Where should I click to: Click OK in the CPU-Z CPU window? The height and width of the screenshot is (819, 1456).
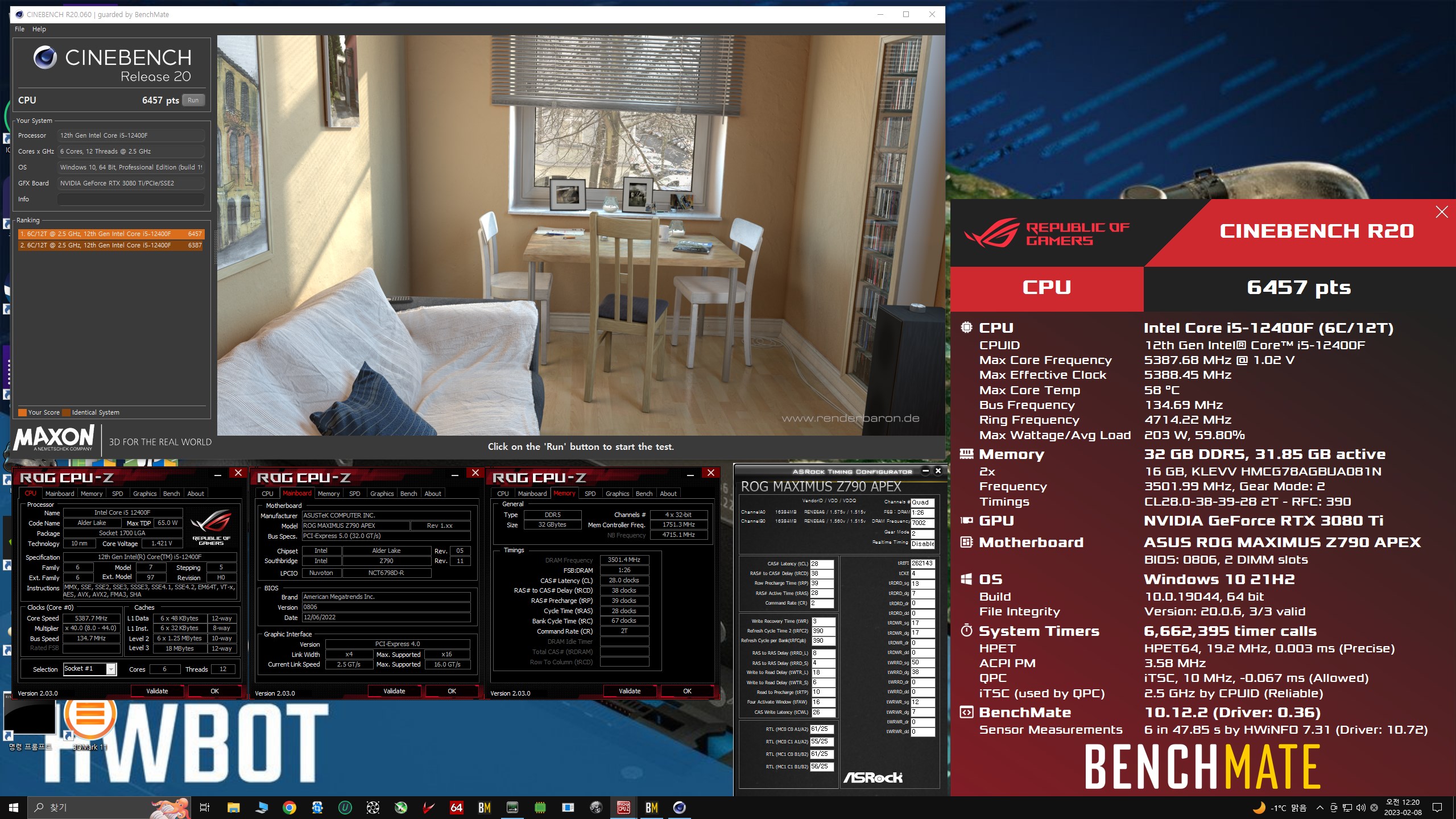(214, 691)
